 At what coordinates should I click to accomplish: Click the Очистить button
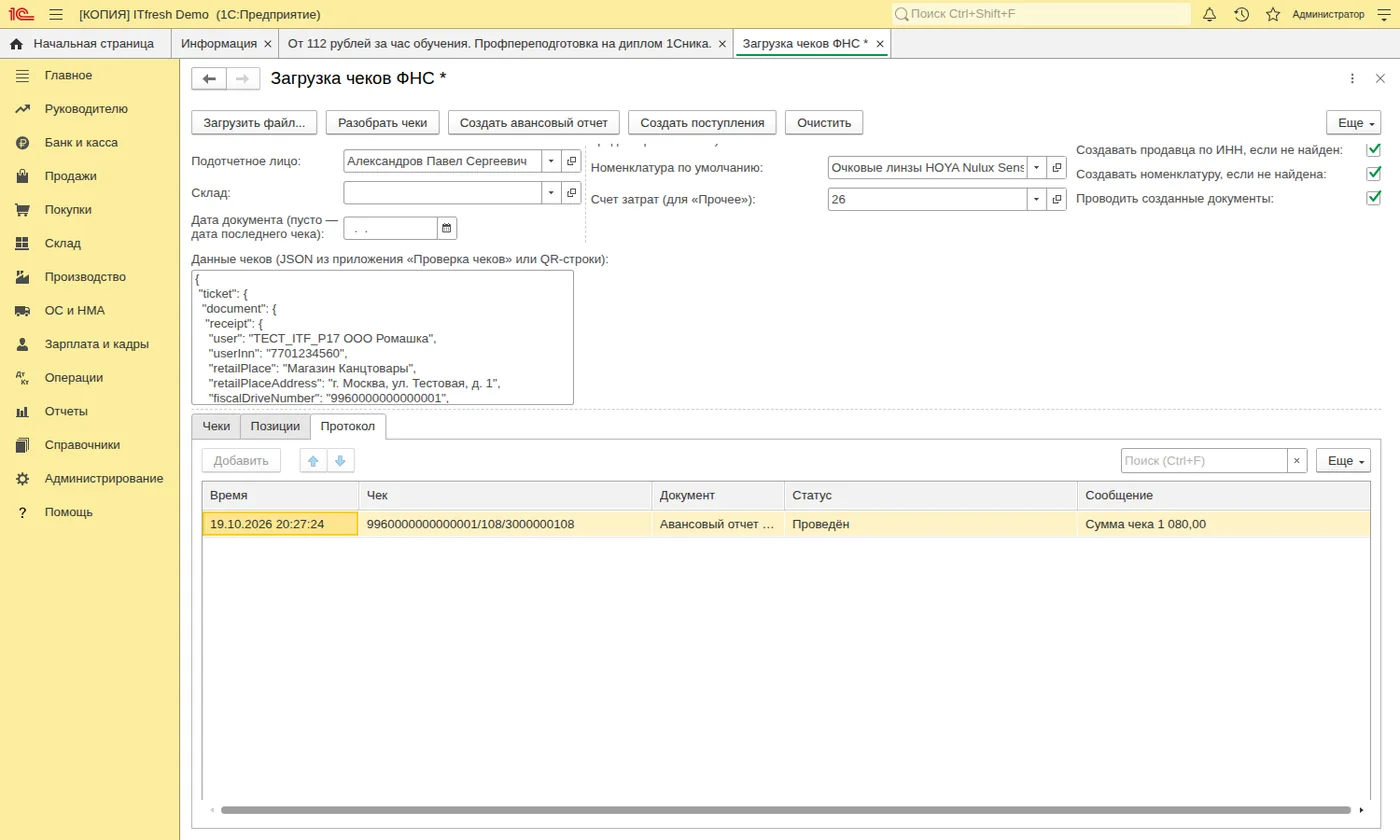point(824,122)
